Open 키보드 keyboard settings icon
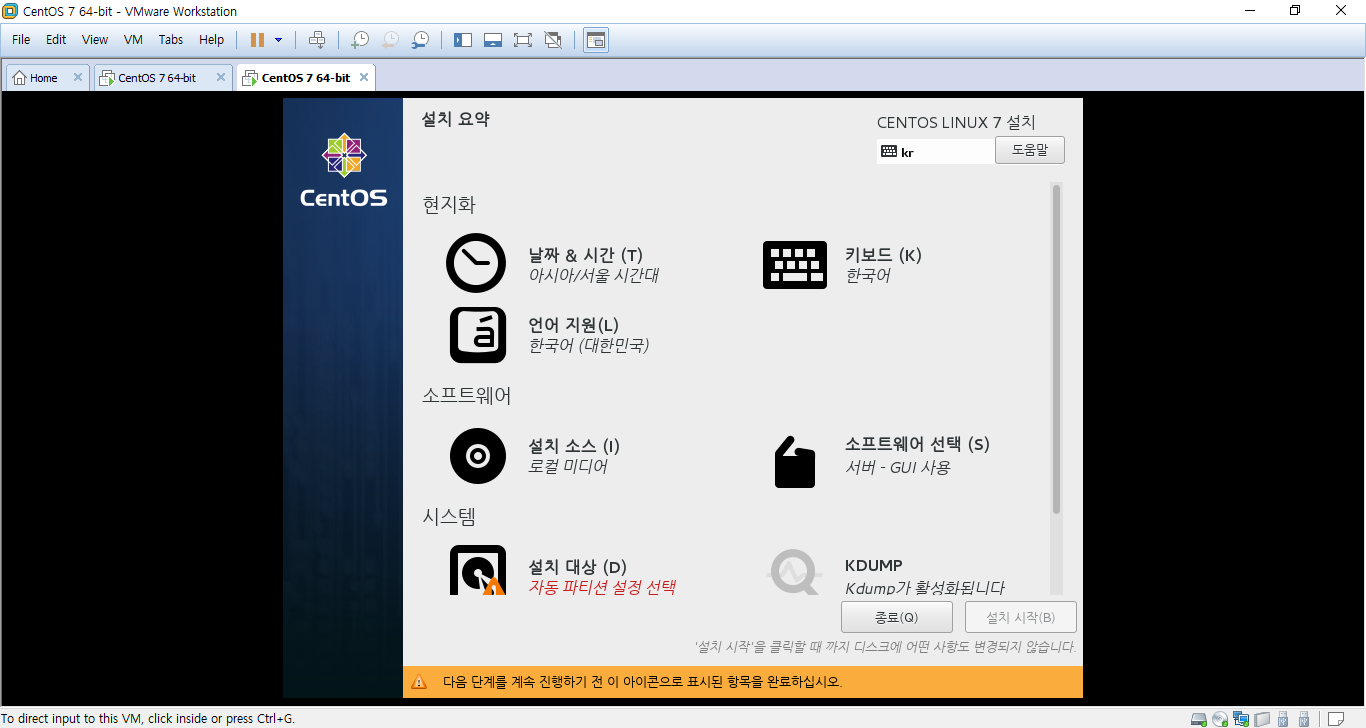 point(795,265)
